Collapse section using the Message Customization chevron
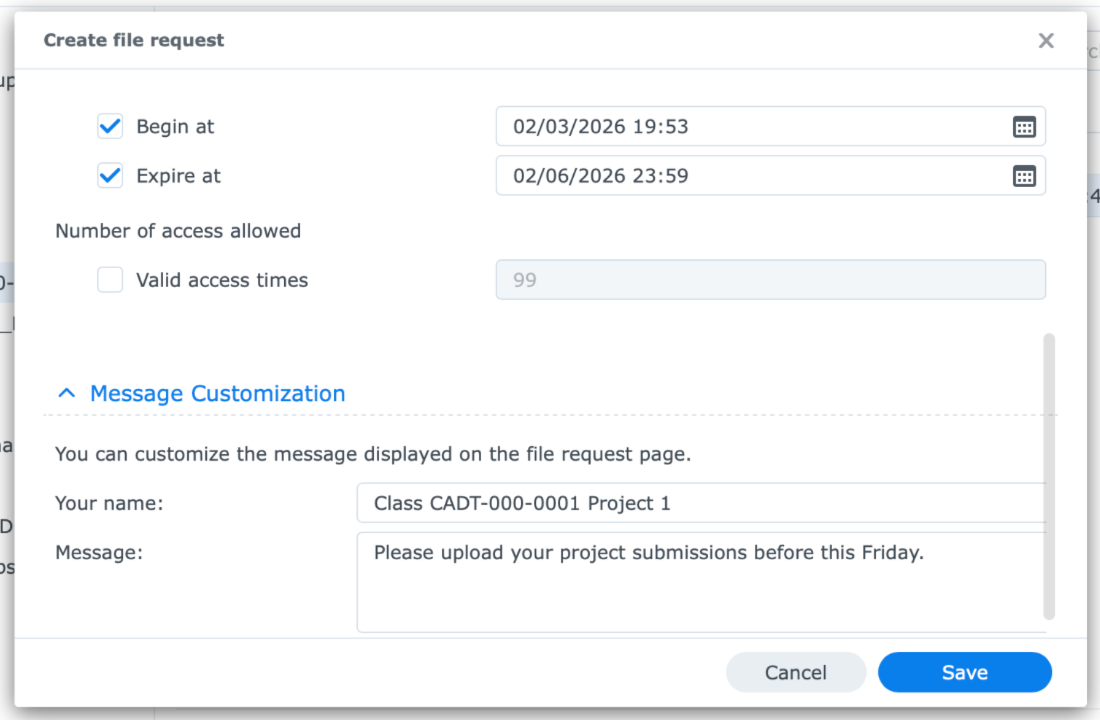The height and width of the screenshot is (720, 1100). click(67, 394)
